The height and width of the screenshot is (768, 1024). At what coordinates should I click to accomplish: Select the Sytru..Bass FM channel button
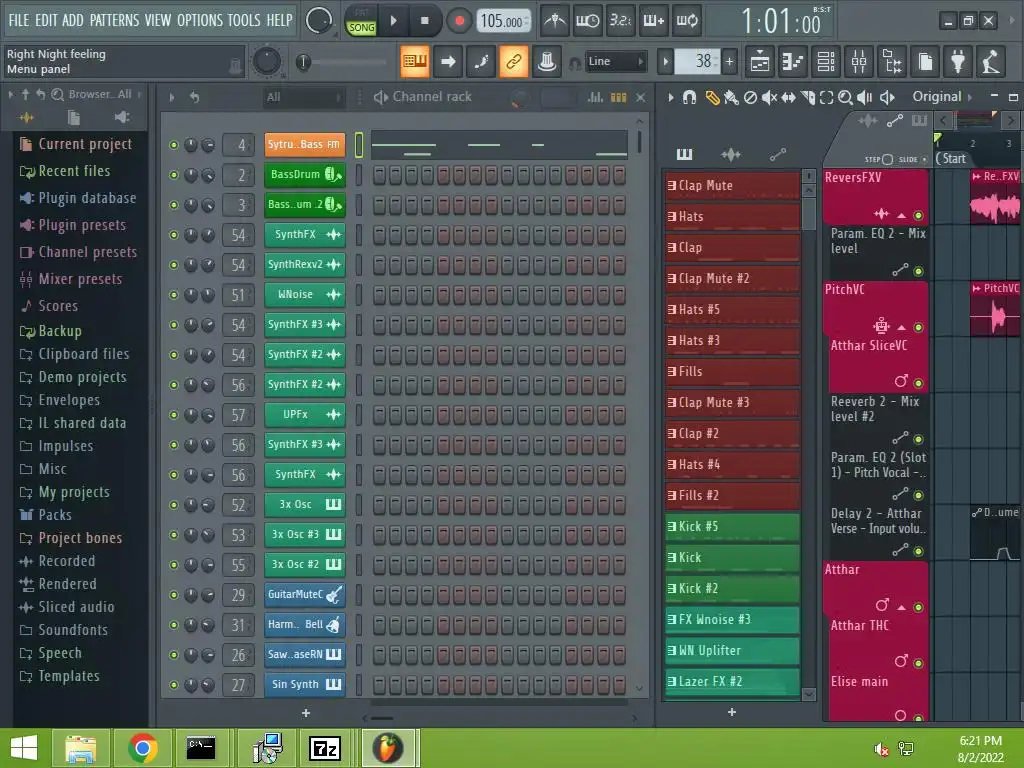point(305,145)
